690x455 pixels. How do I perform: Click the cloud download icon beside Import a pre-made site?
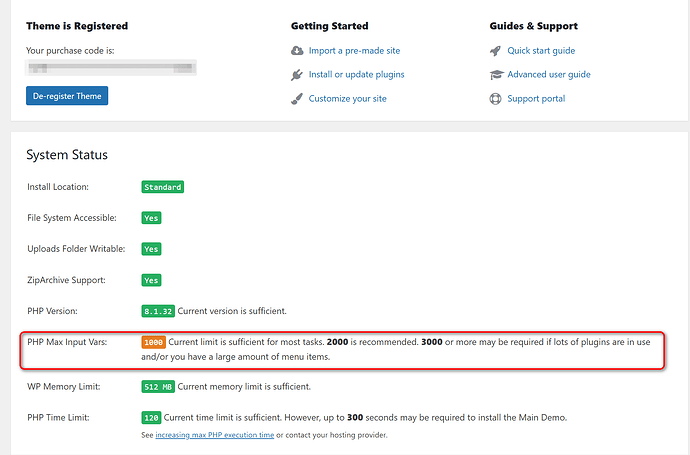pos(297,51)
